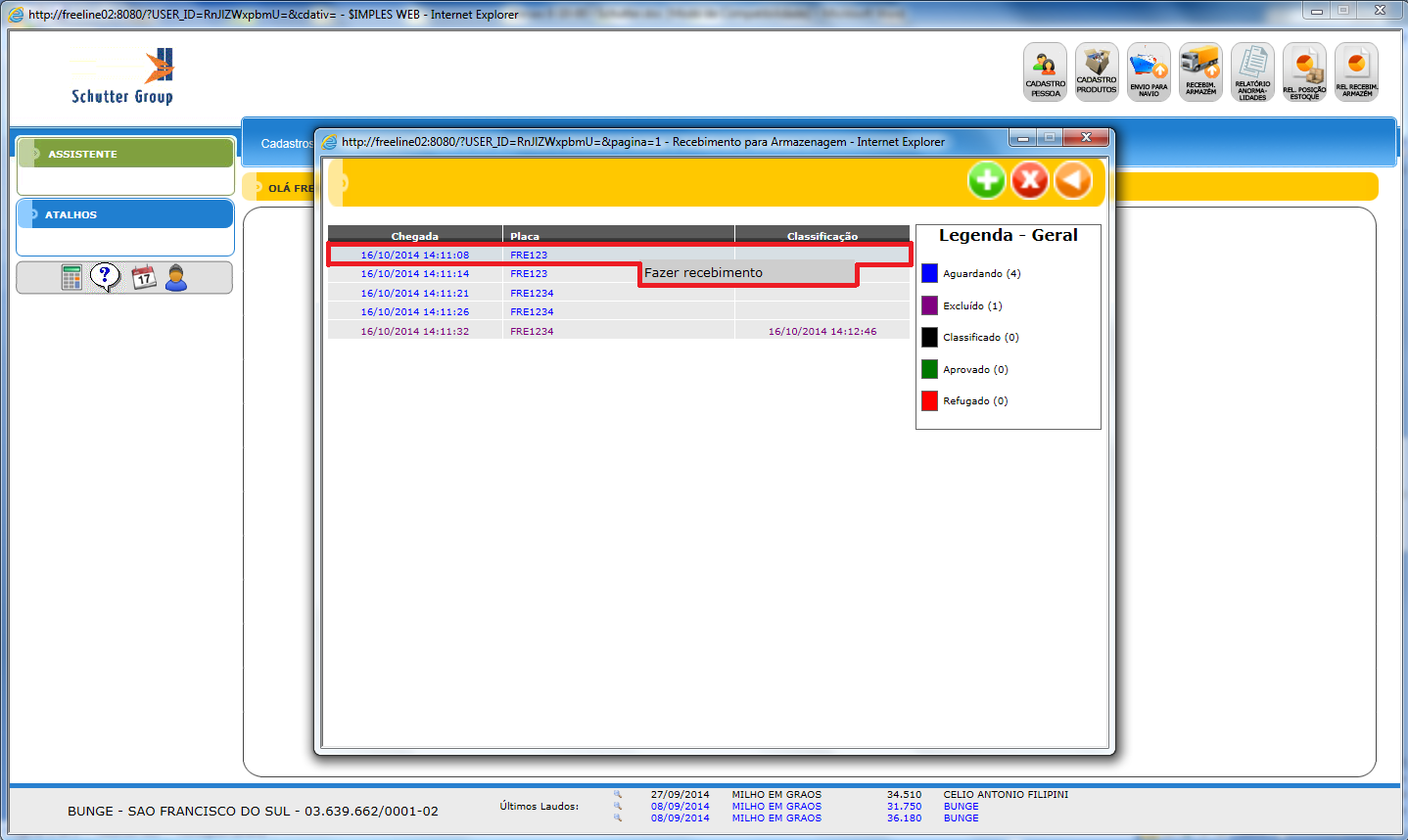Expand the Assistente panel
This screenshot has height=840, width=1408.
coord(125,154)
